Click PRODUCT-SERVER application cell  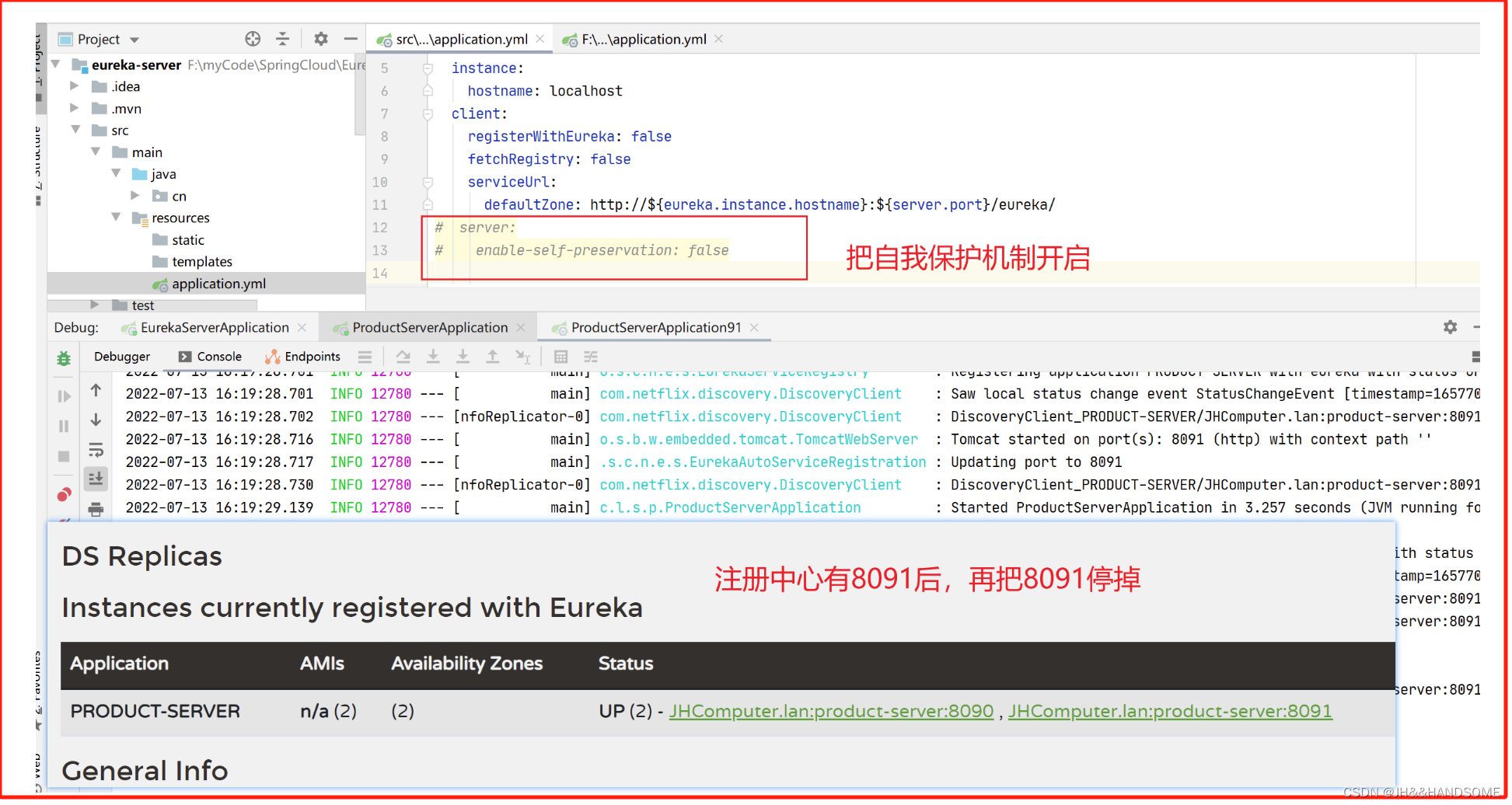click(155, 711)
